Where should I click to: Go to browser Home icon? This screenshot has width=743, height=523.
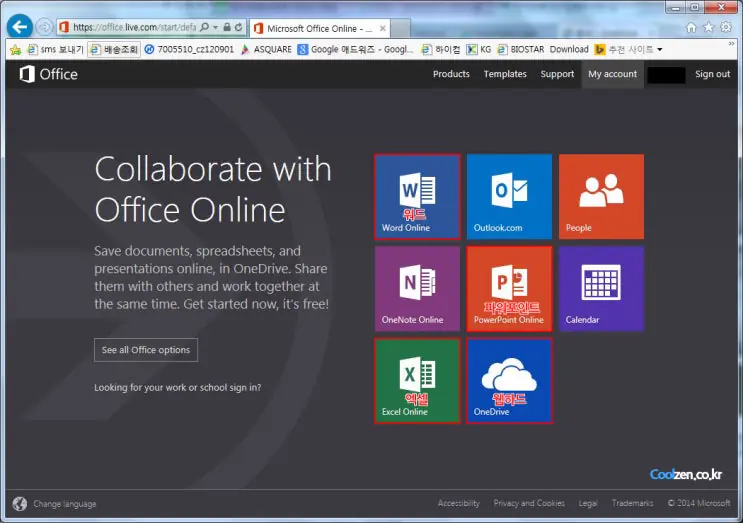(691, 27)
